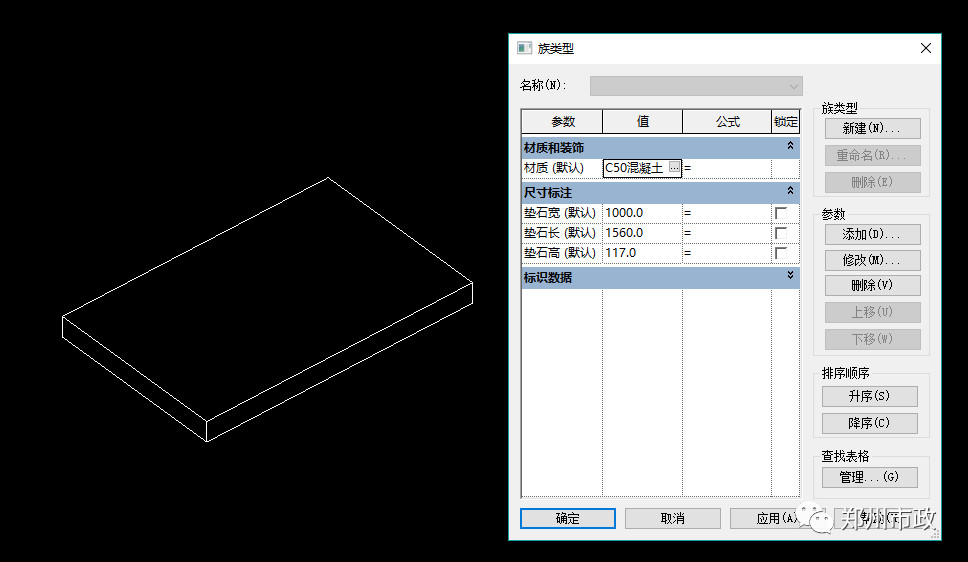Open lookup tables via 管理...(G)
The width and height of the screenshot is (968, 562).
[869, 477]
